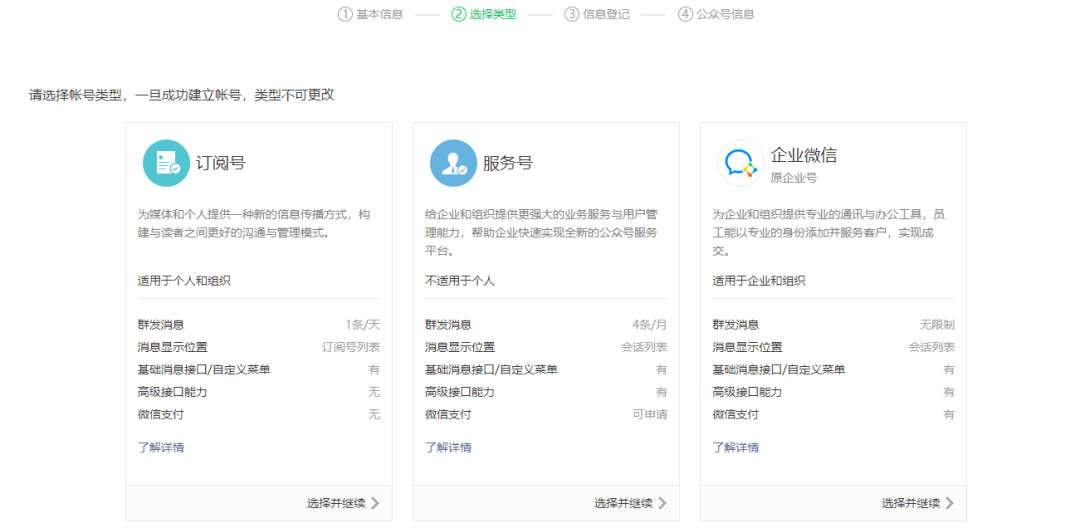Click 基础消息接口/自定义菜单 label in 服务号 card

pos(491,370)
